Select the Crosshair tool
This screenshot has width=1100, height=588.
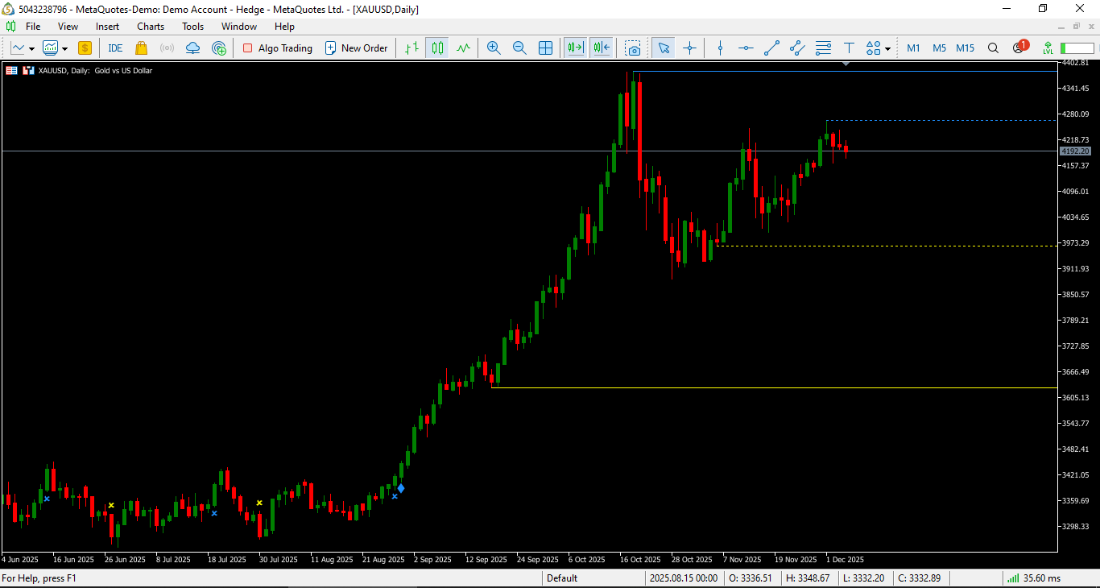(x=689, y=47)
